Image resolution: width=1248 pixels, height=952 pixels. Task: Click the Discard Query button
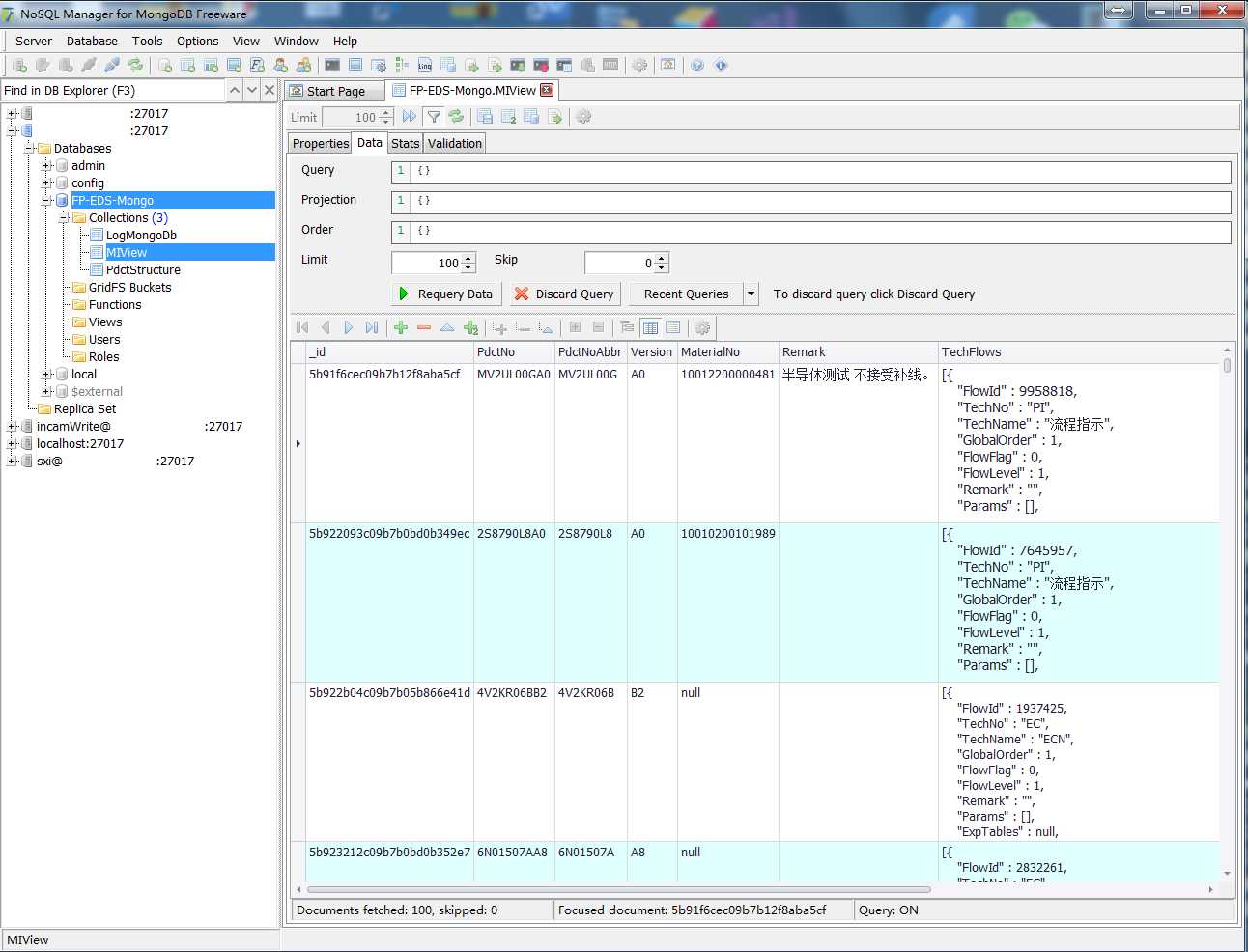click(x=565, y=294)
